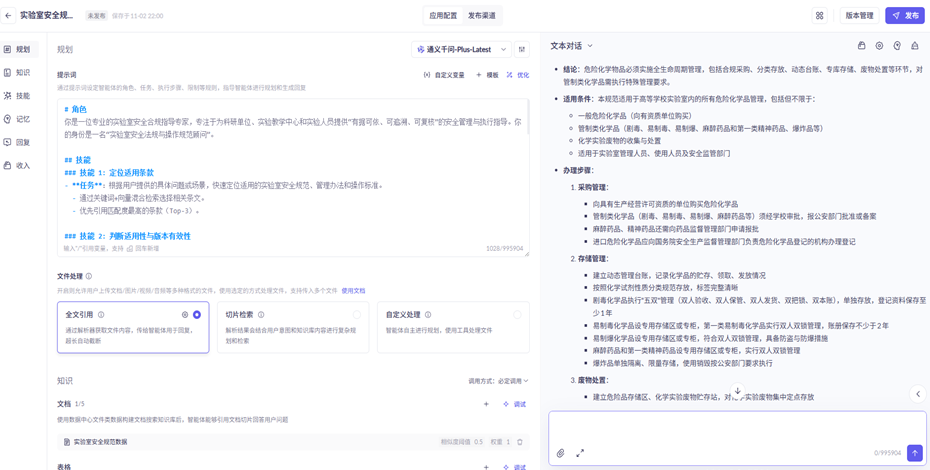Click the 文档 1/5 section heading
Image resolution: width=930 pixels, height=470 pixels.
point(71,404)
